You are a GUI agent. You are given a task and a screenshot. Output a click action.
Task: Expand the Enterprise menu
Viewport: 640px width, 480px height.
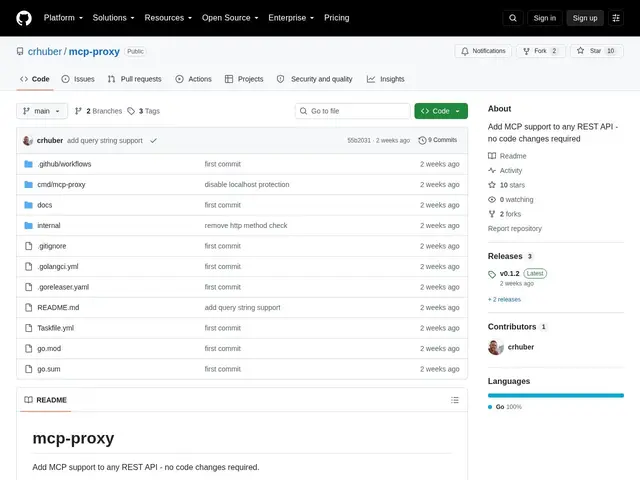pos(291,18)
